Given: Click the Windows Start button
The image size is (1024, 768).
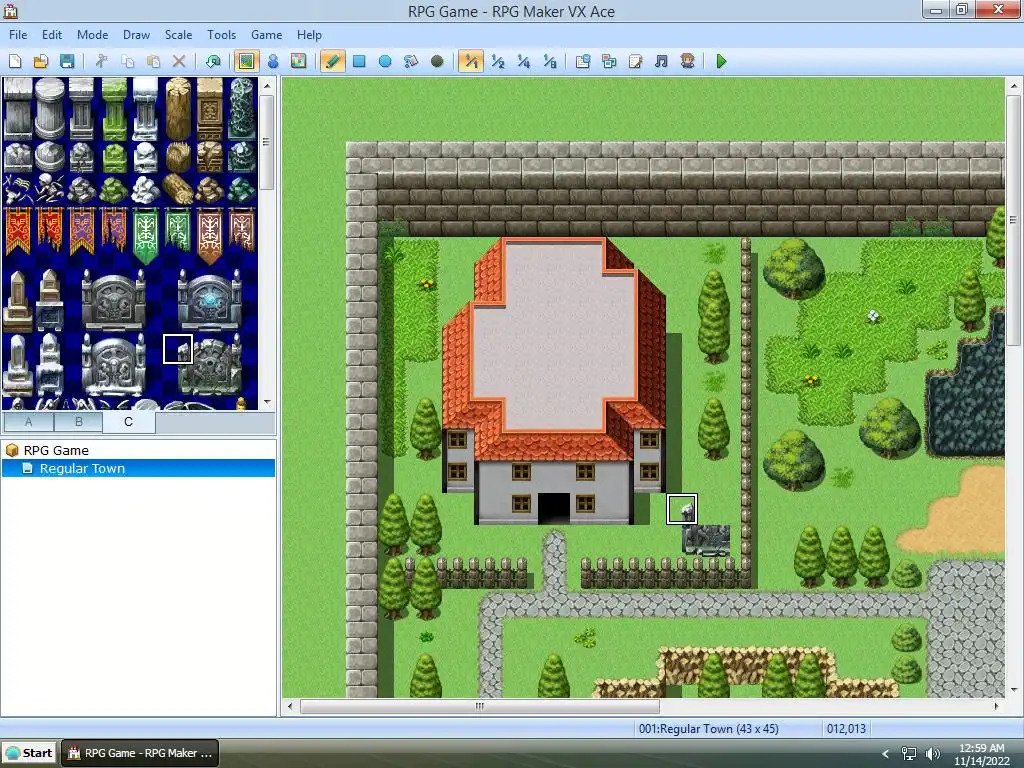Looking at the screenshot, I should coord(29,753).
